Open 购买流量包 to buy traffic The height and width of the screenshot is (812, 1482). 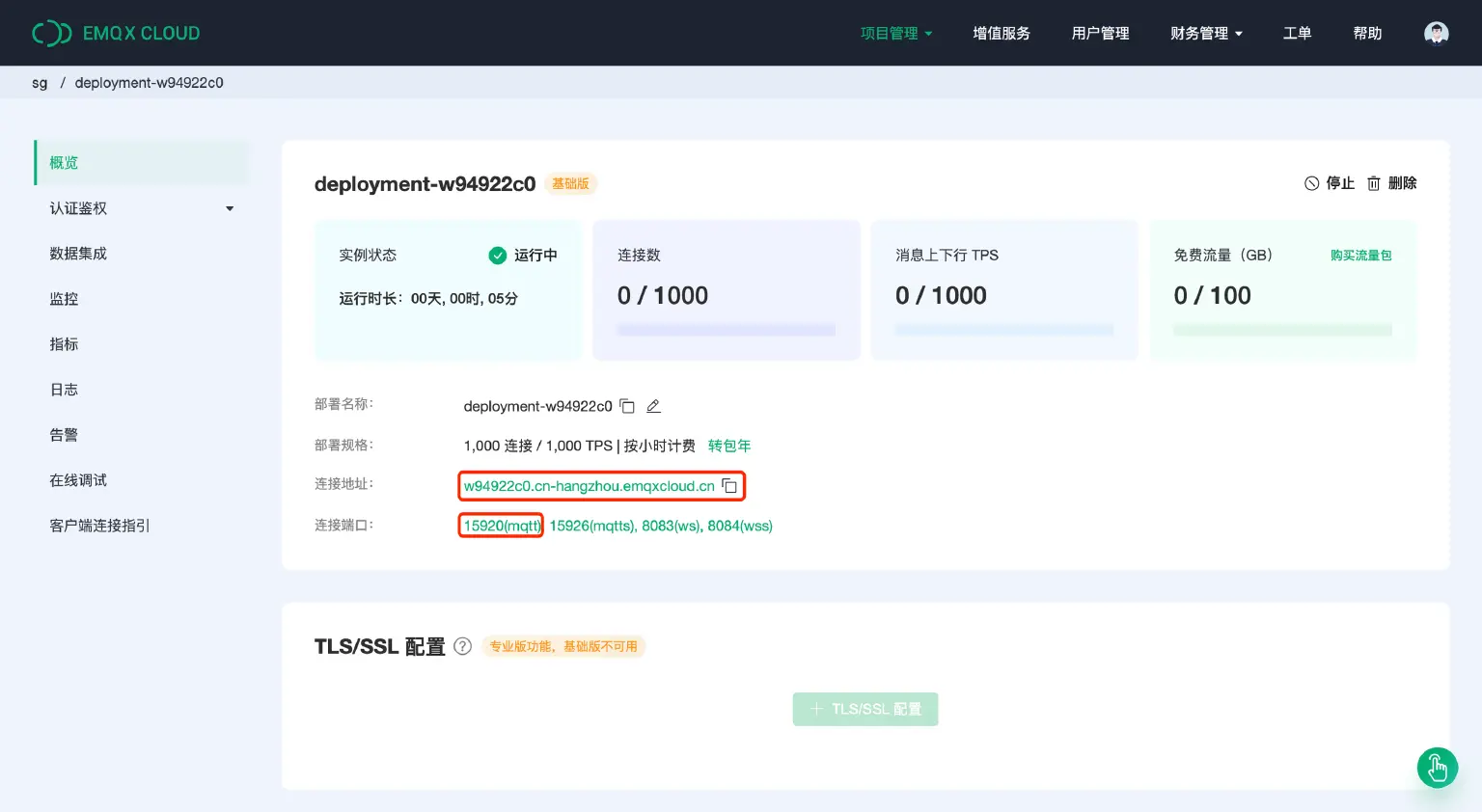1361,255
